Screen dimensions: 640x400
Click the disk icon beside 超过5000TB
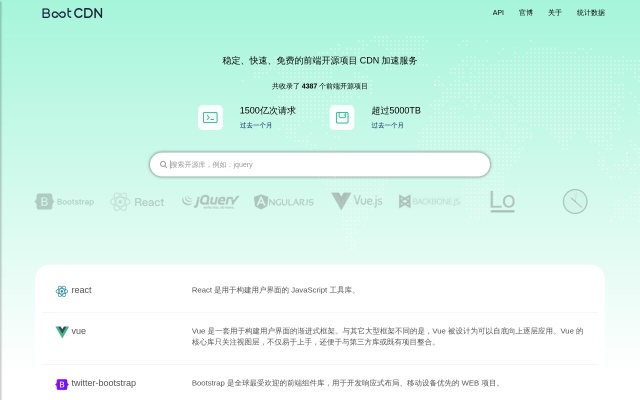(342, 117)
